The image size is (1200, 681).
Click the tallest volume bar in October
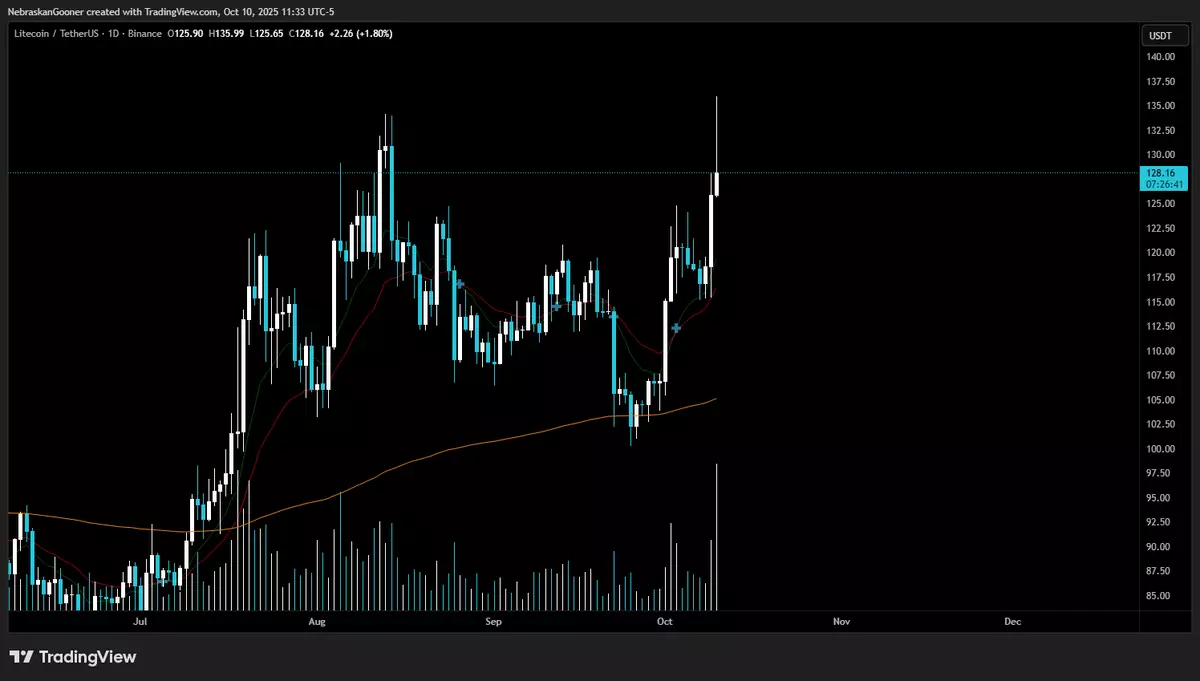coord(717,540)
